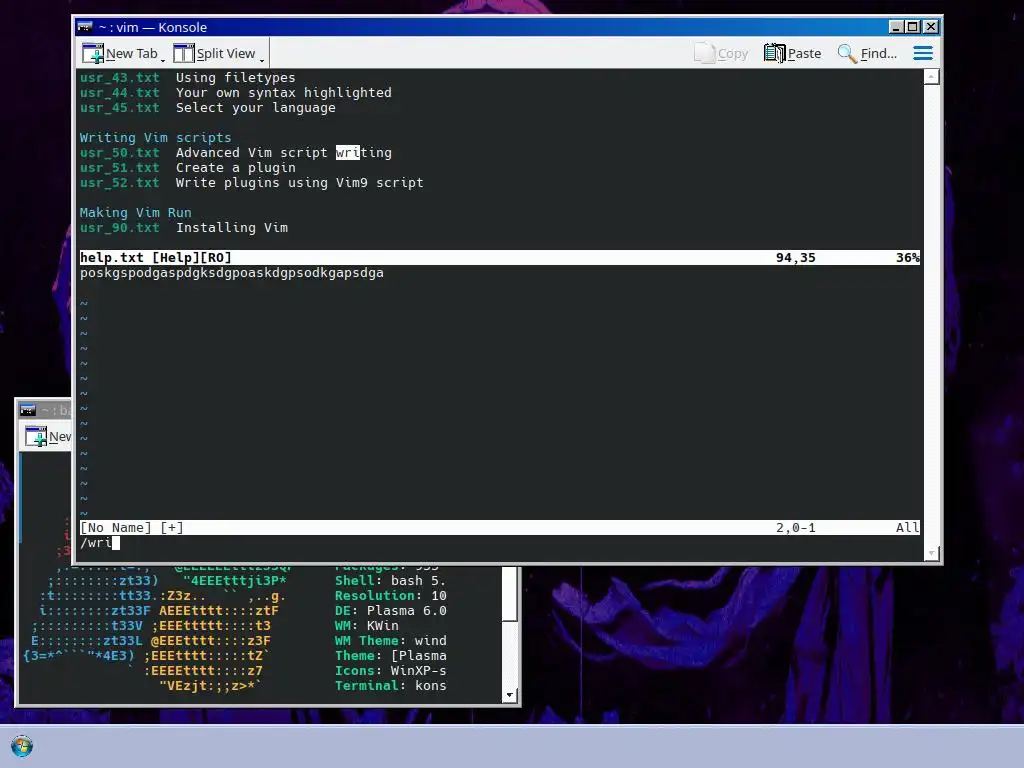The height and width of the screenshot is (768, 1024).
Task: Click the Split View button
Action: (x=215, y=54)
